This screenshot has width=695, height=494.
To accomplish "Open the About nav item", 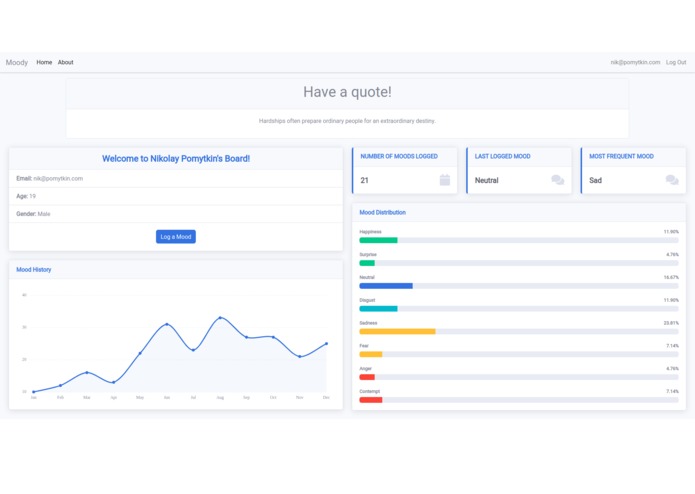I will point(66,62).
